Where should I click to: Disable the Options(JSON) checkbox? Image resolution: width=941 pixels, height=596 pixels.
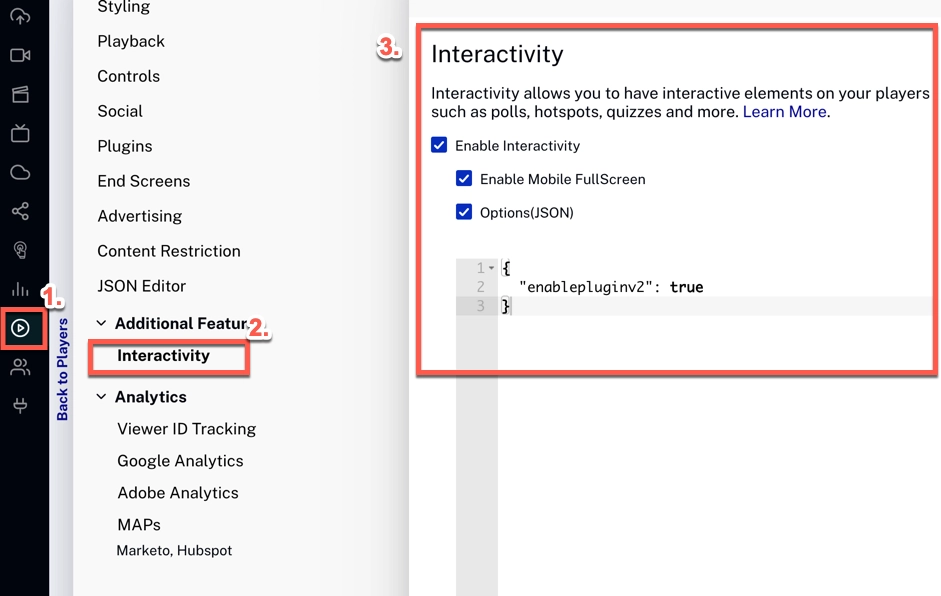click(464, 212)
